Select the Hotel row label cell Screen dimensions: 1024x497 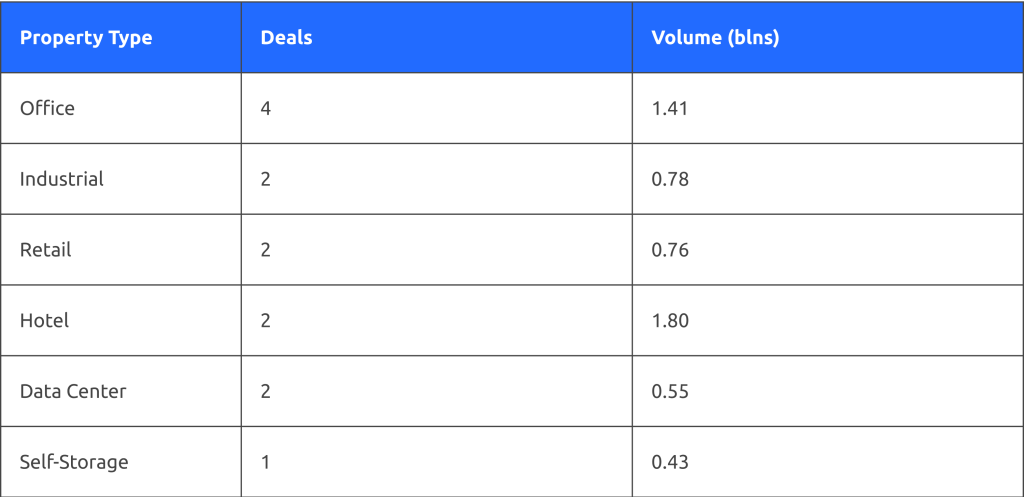pos(44,321)
